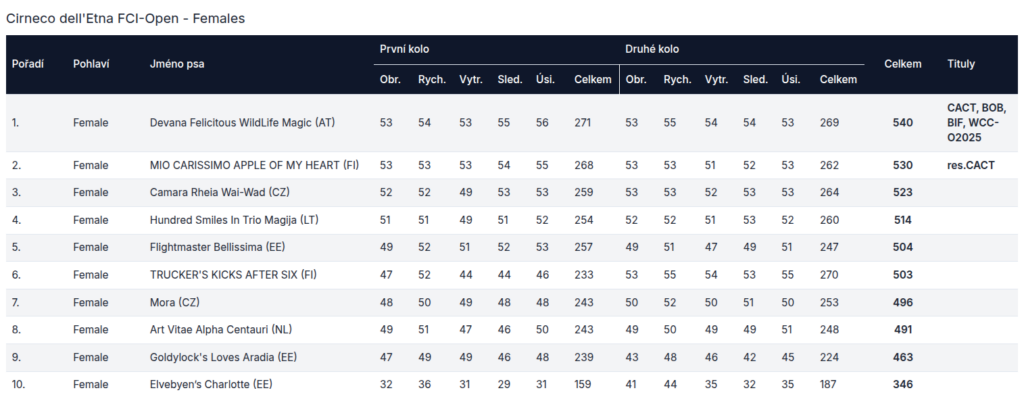Screen dimensions: 1024x401
Task: Open dog Devana Felicitous WildLife Magic (AT)
Action: click(x=242, y=123)
